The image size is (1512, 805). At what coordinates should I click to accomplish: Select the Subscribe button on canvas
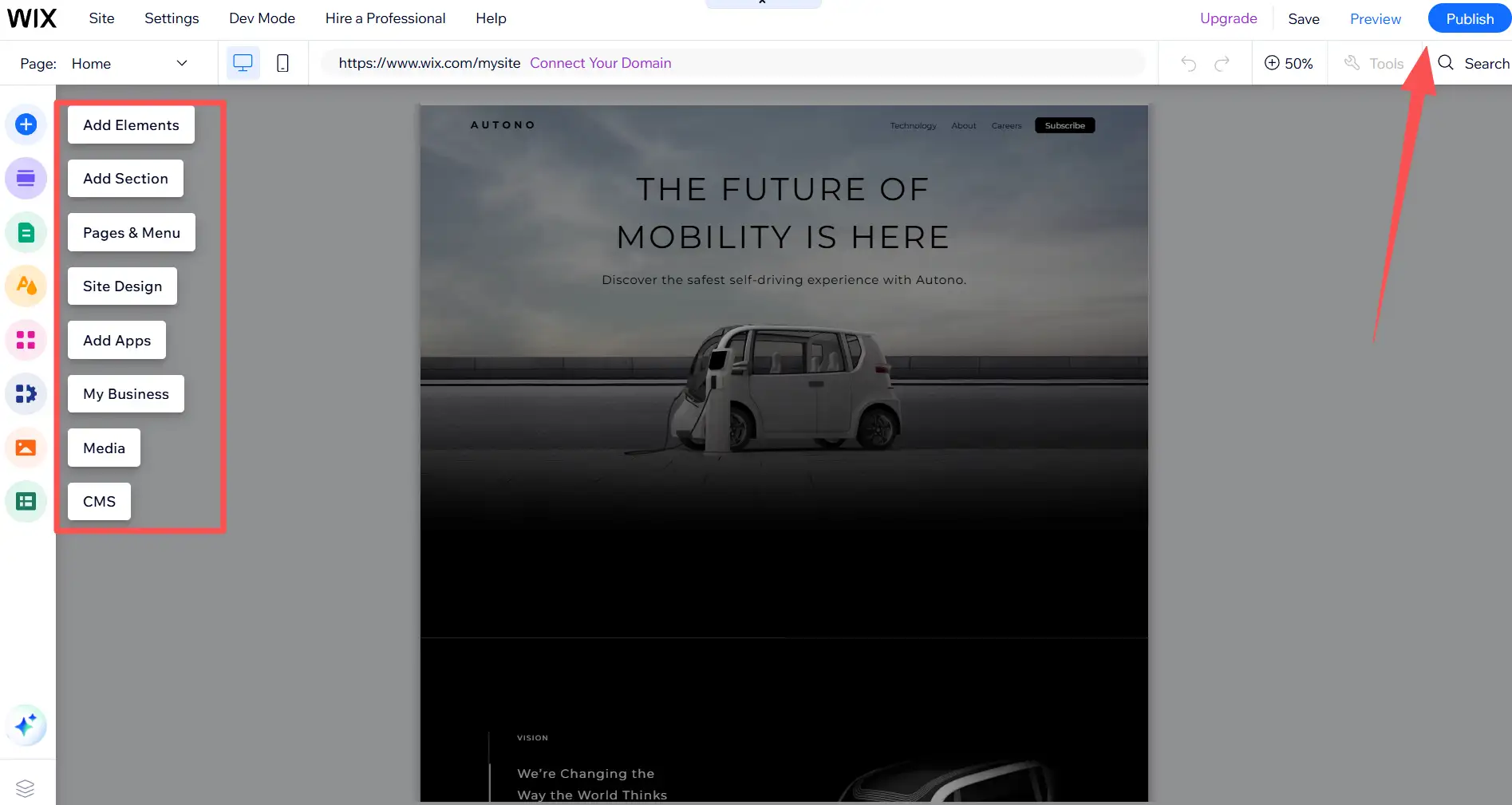pos(1064,125)
